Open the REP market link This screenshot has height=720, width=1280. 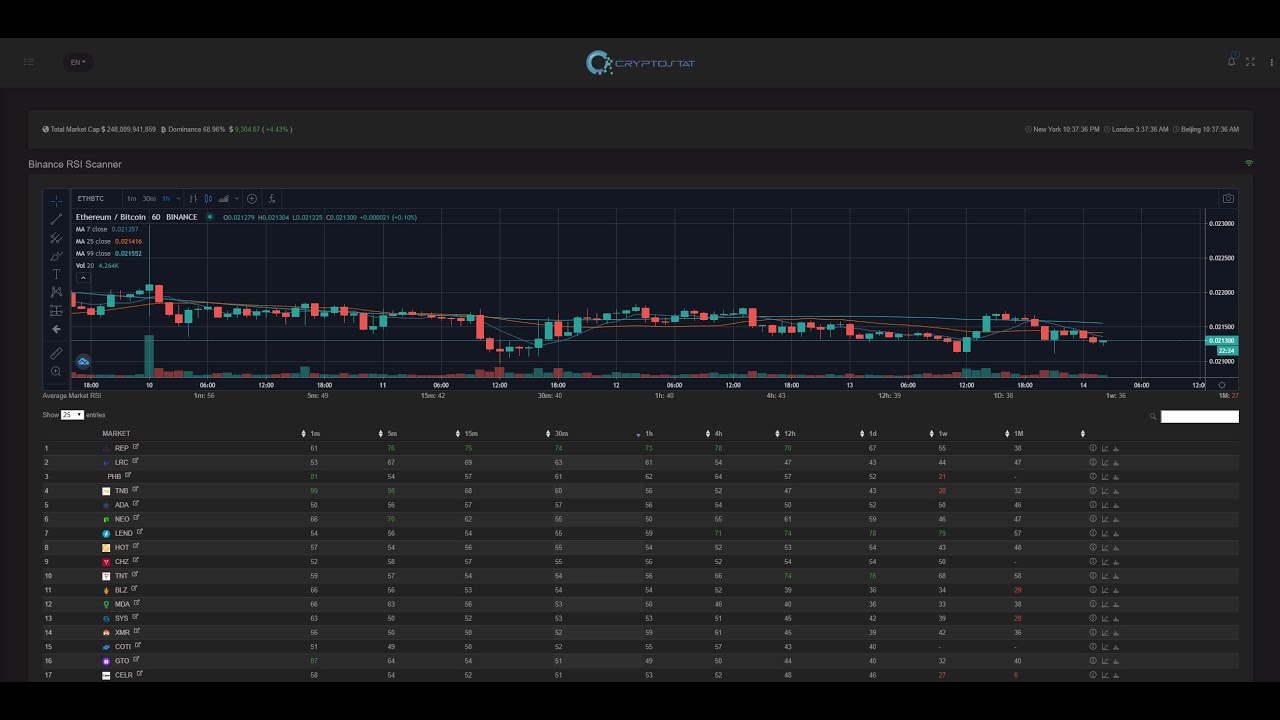[x=121, y=448]
